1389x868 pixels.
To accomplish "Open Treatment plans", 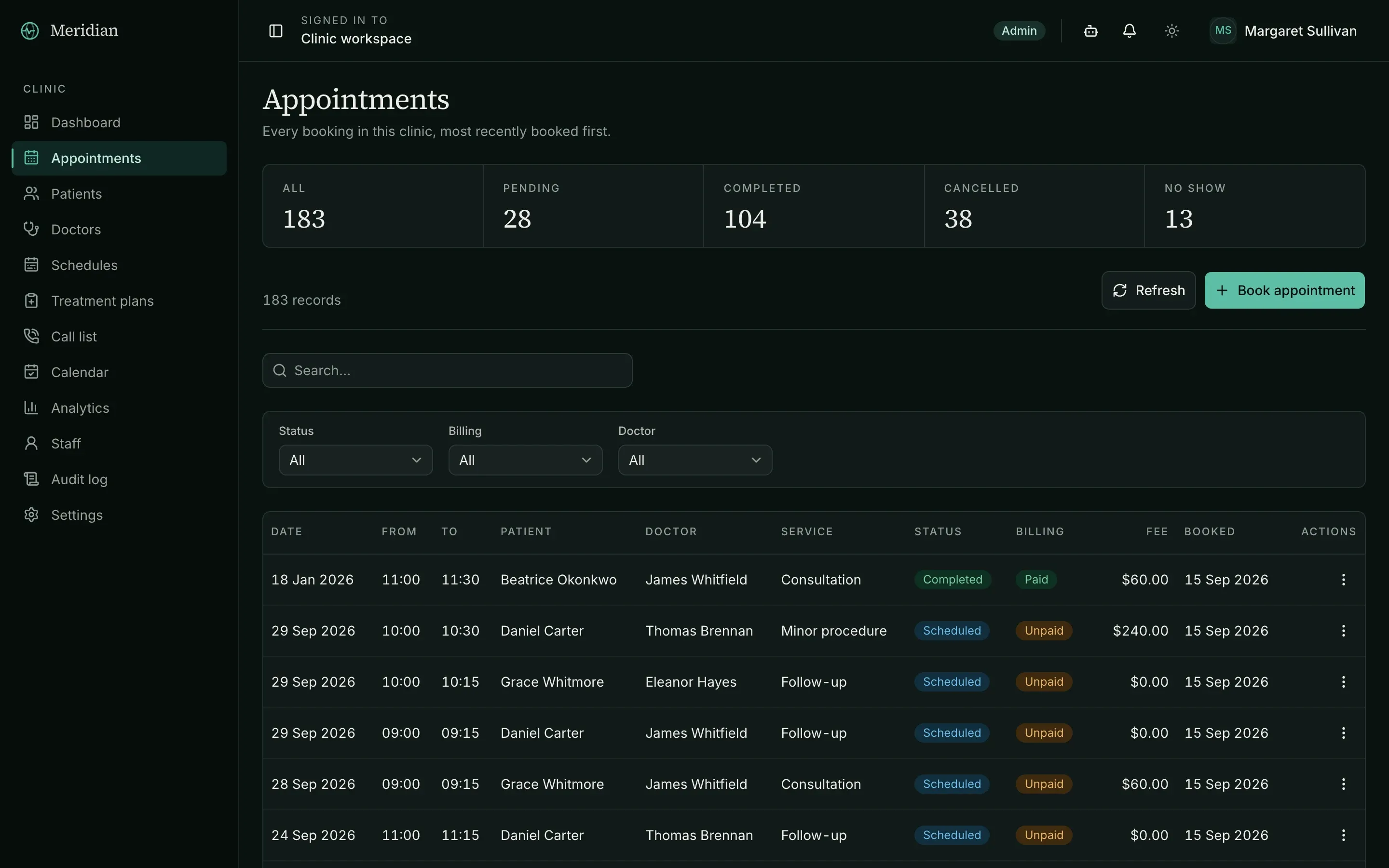I will pos(119,300).
